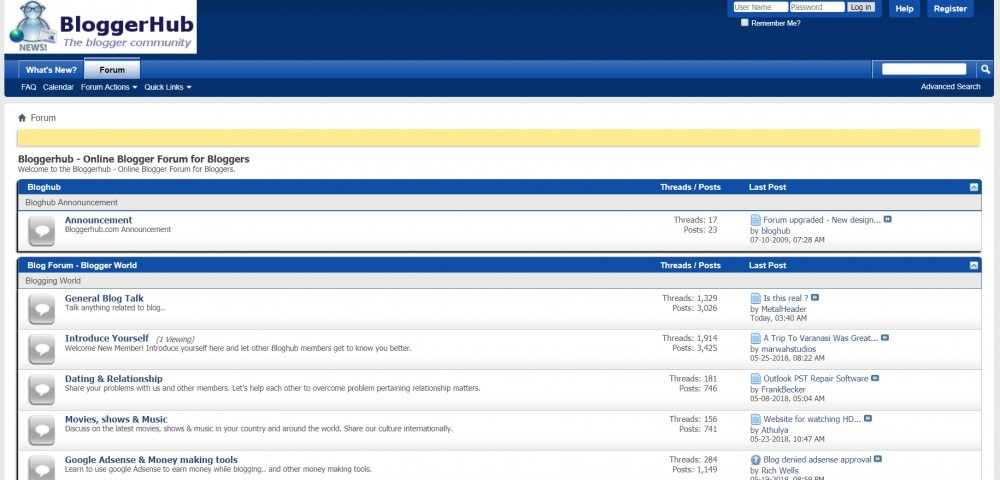Collapse the Blog Forum - Blogger World section

[974, 266]
